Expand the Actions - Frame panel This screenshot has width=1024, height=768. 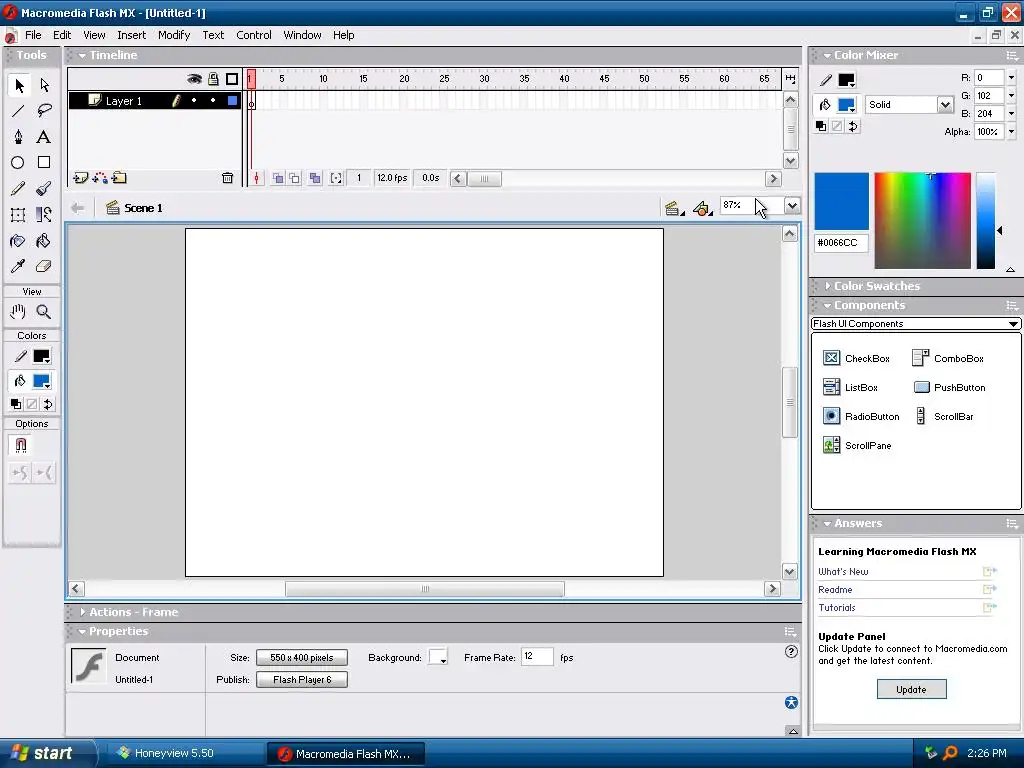(x=82, y=612)
